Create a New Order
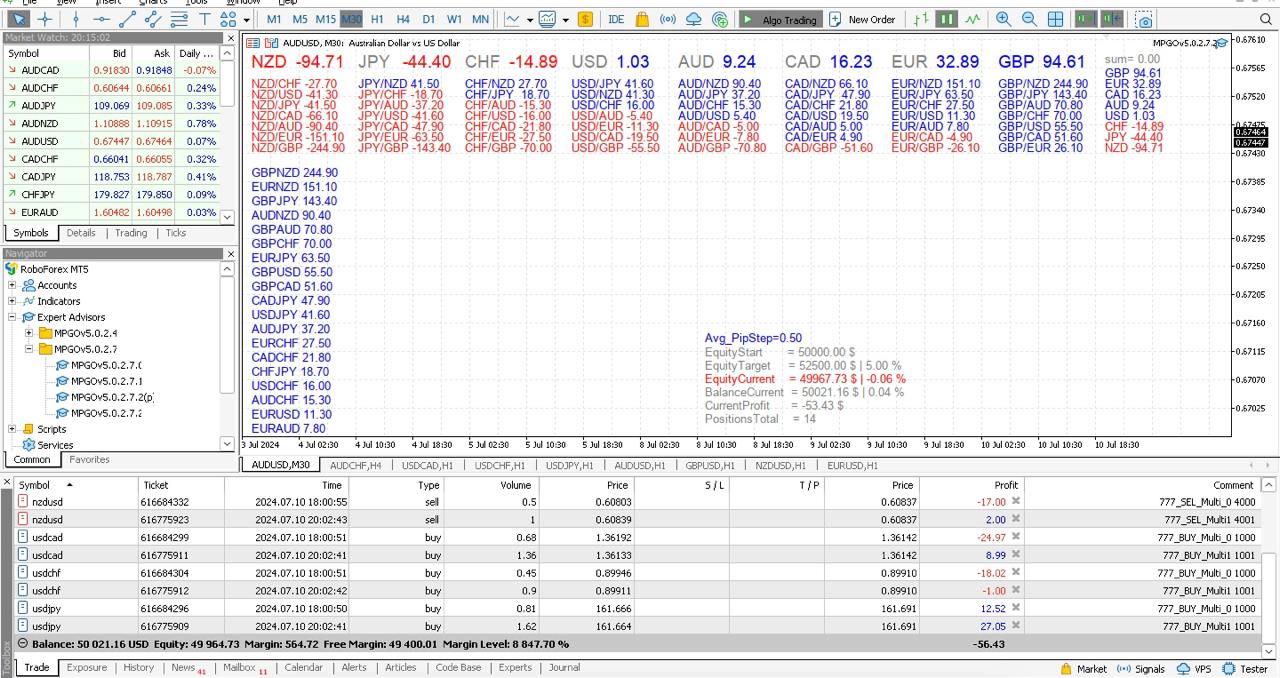1280x678 pixels. click(x=862, y=19)
